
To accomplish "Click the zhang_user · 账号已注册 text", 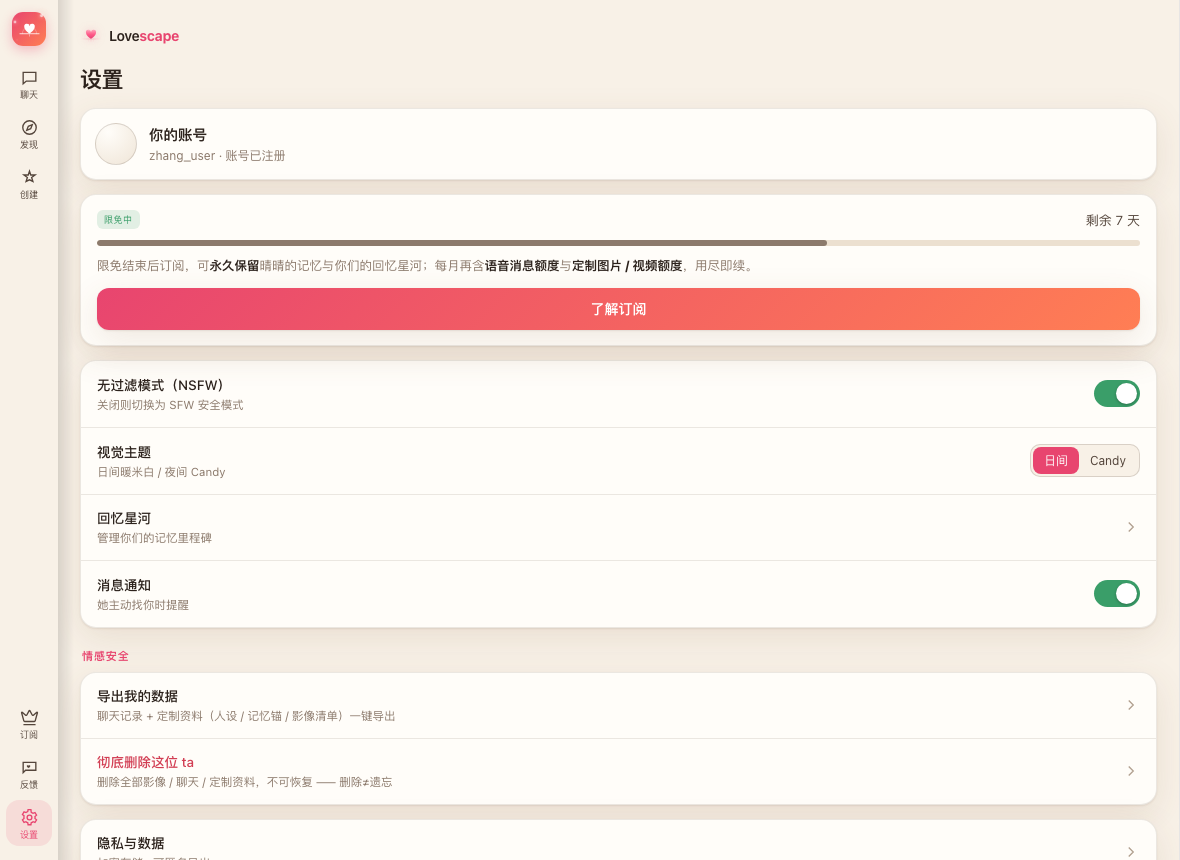I will click(217, 156).
